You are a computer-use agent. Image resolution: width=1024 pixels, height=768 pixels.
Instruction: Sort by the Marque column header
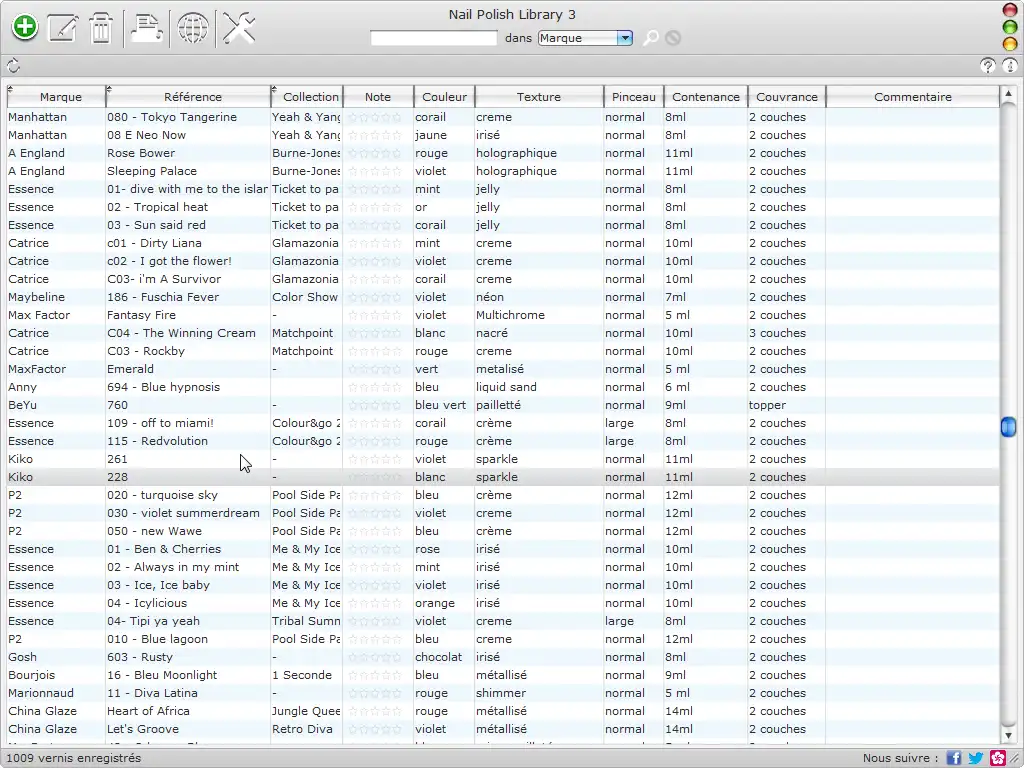[x=56, y=97]
